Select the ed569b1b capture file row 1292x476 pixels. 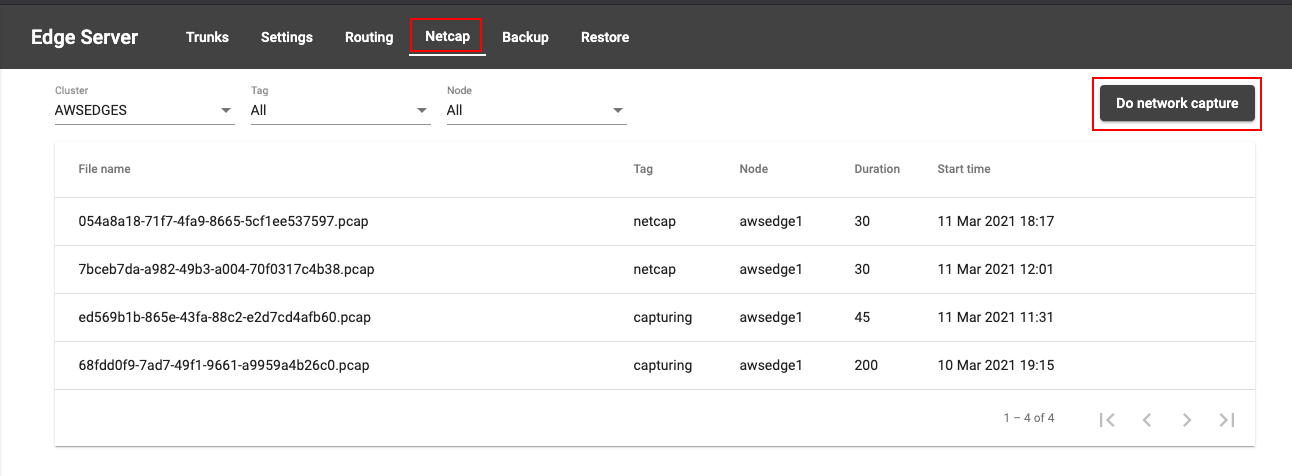point(655,317)
